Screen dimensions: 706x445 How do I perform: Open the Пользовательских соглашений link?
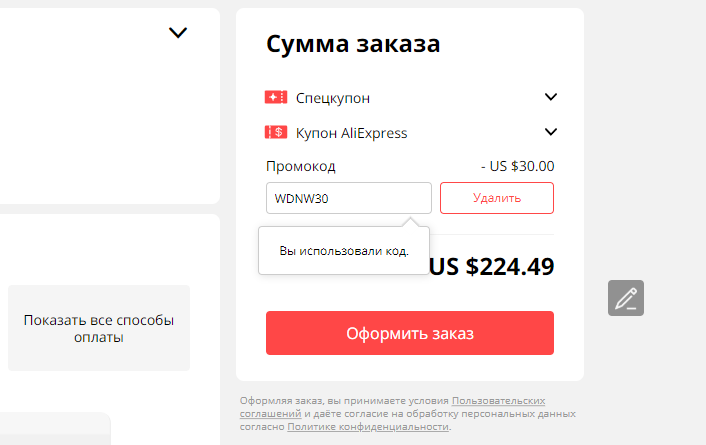pyautogui.click(x=498, y=400)
